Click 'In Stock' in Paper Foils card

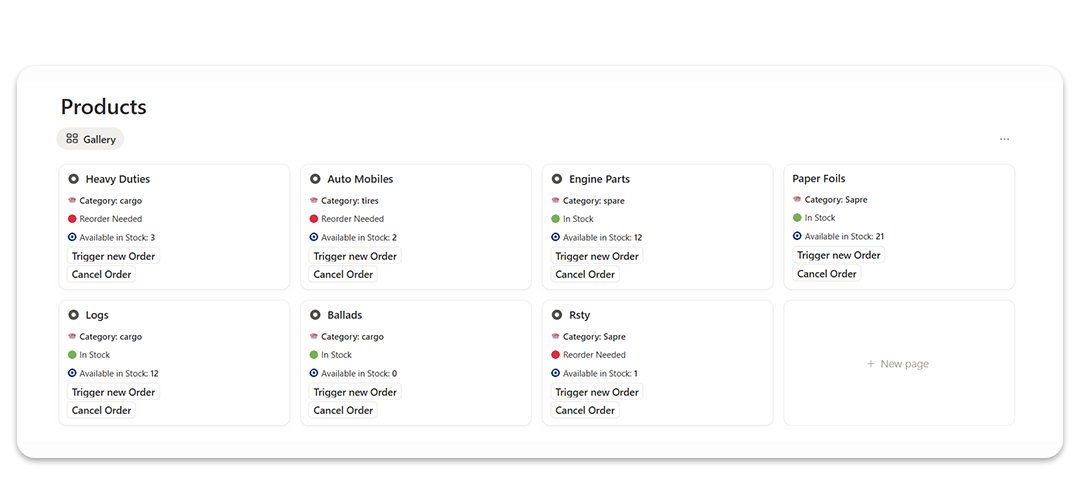pos(820,218)
